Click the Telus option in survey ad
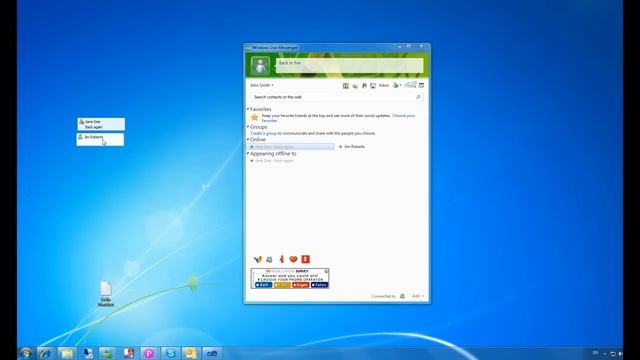Viewport: 640px width, 360px height. [319, 285]
